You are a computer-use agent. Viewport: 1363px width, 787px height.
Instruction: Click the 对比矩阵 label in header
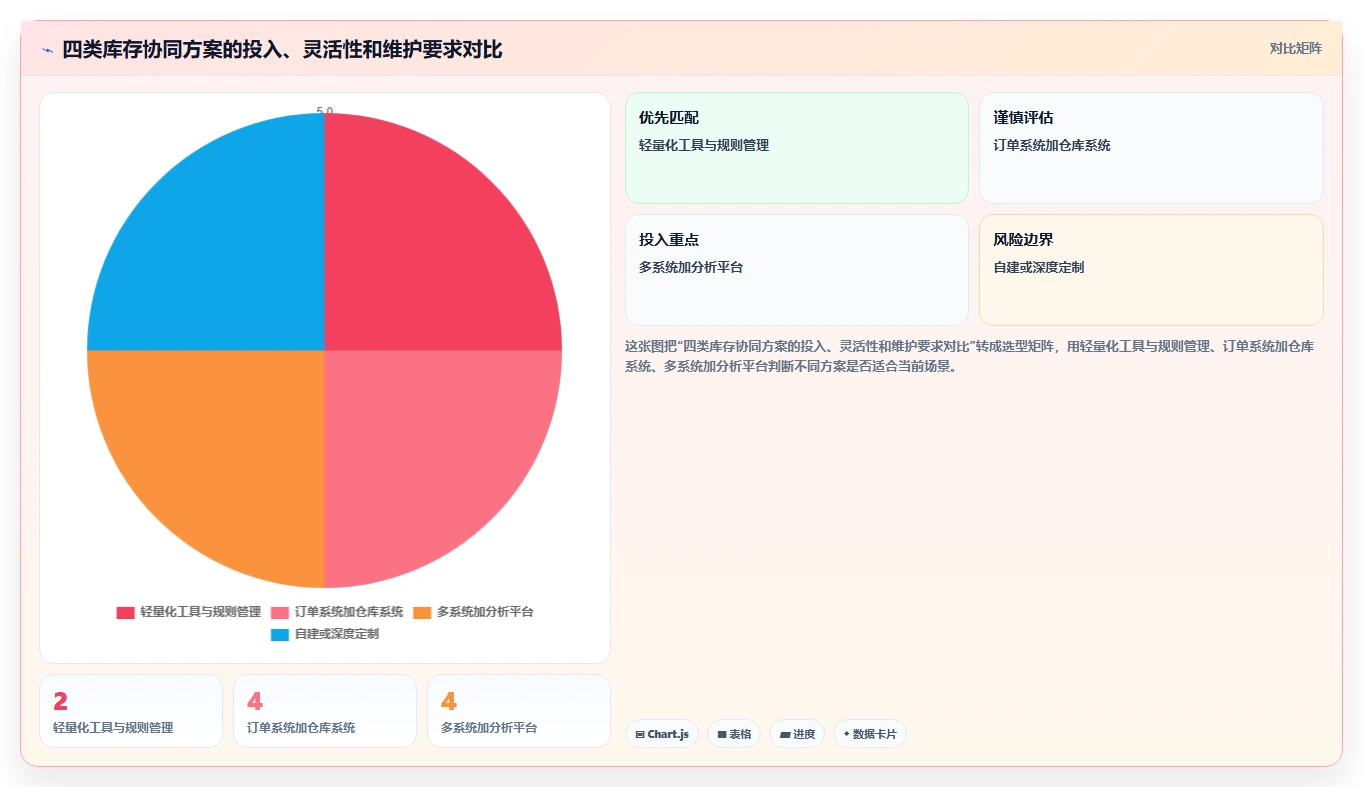click(x=1295, y=49)
